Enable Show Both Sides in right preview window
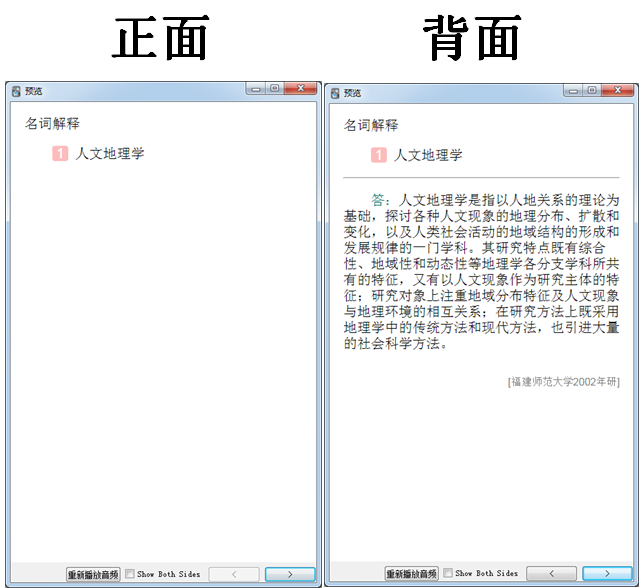This screenshot has width=642, height=588. (x=448, y=572)
